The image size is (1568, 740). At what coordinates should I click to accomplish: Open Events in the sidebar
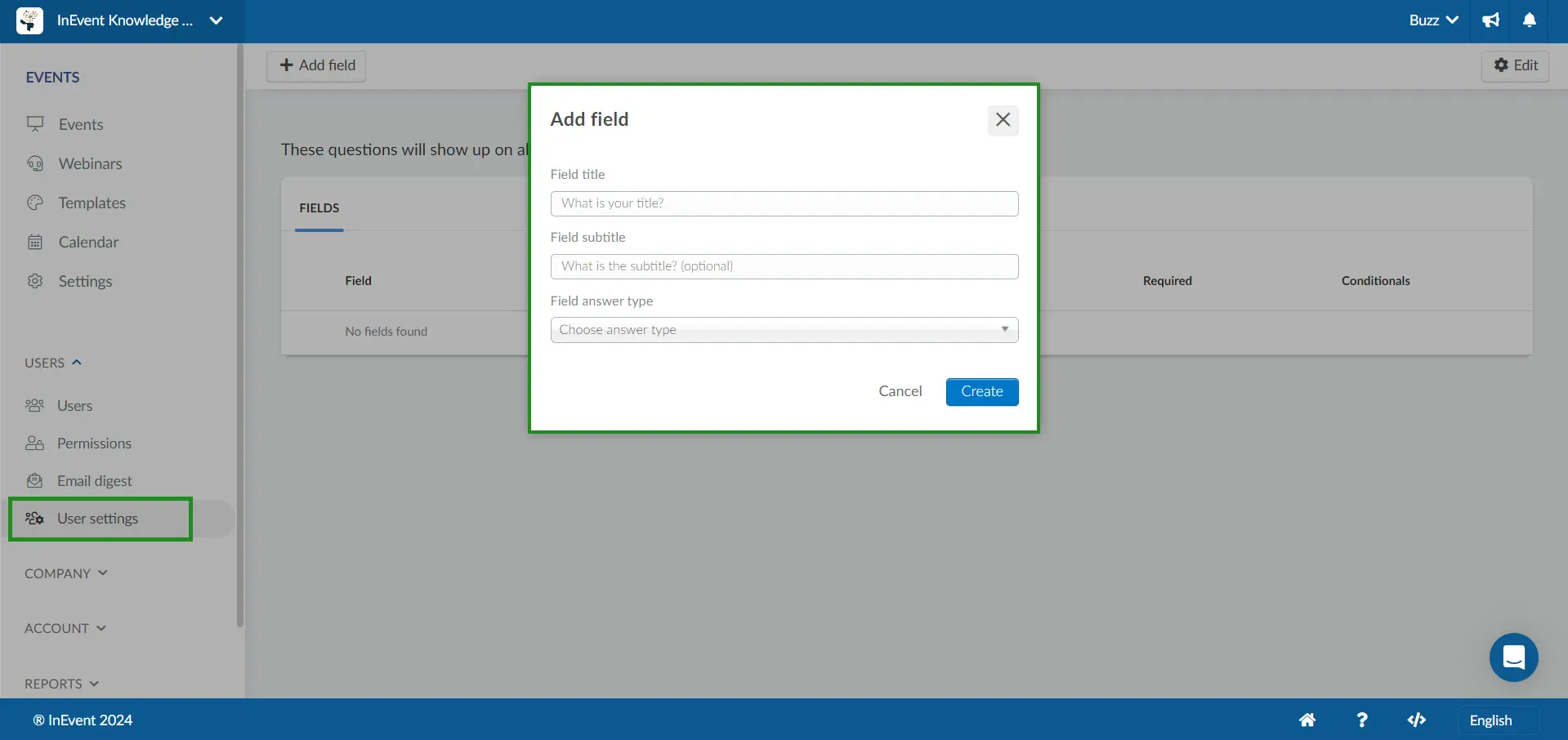81,124
